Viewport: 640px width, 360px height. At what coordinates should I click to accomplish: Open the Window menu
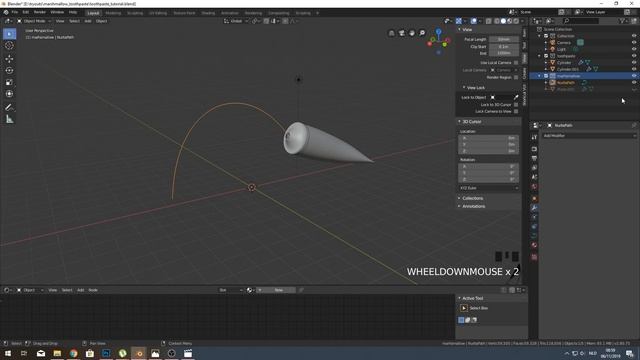tap(57, 12)
